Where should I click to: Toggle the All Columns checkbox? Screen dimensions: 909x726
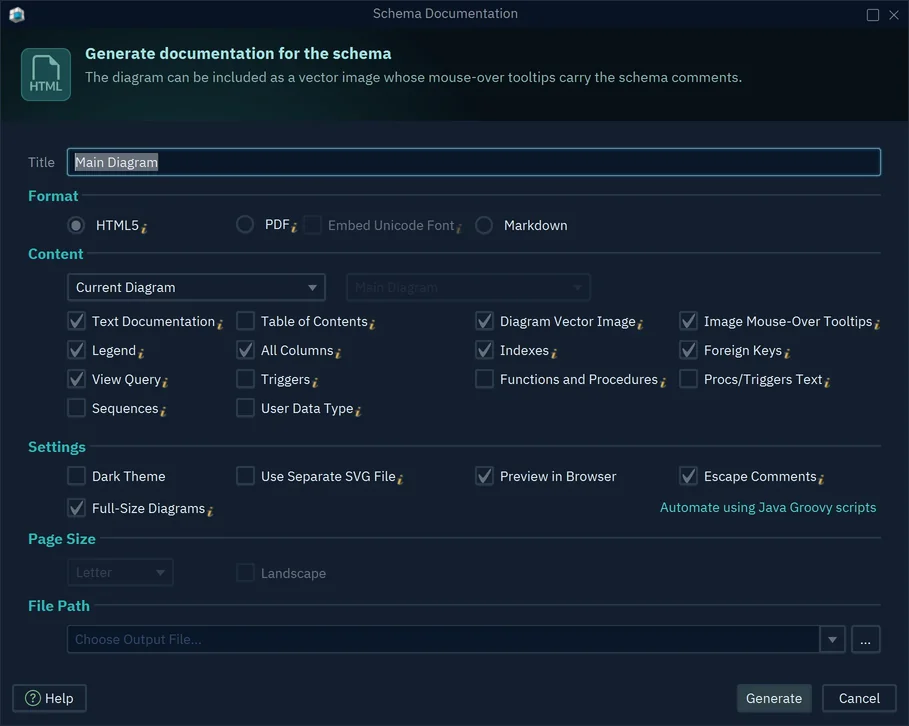[245, 350]
